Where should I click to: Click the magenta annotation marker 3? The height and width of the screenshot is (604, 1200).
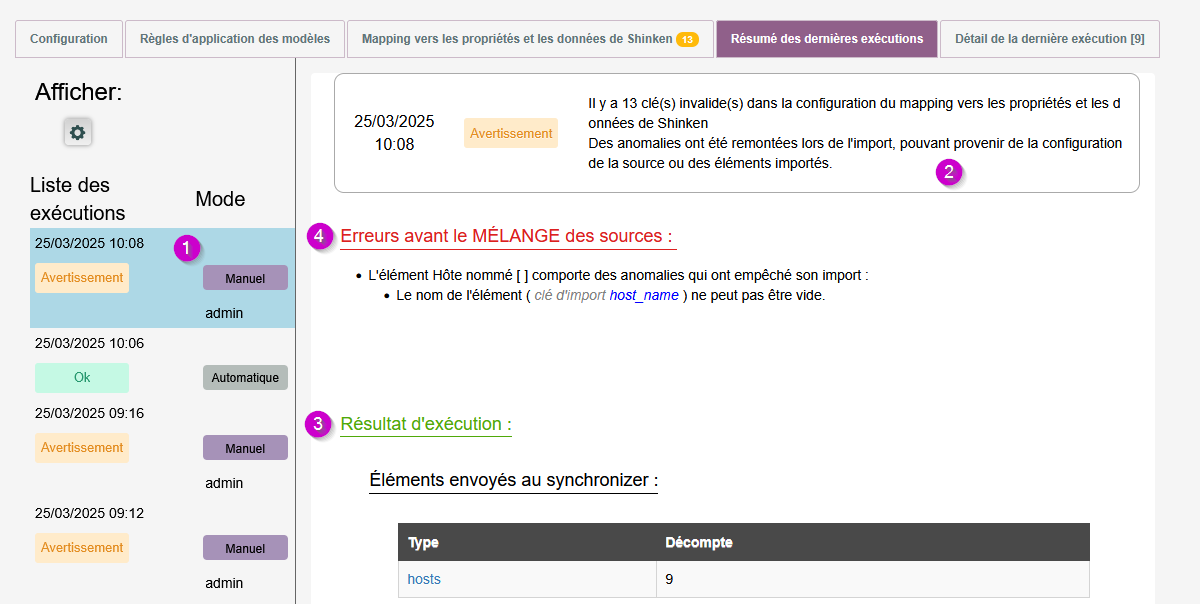click(318, 424)
